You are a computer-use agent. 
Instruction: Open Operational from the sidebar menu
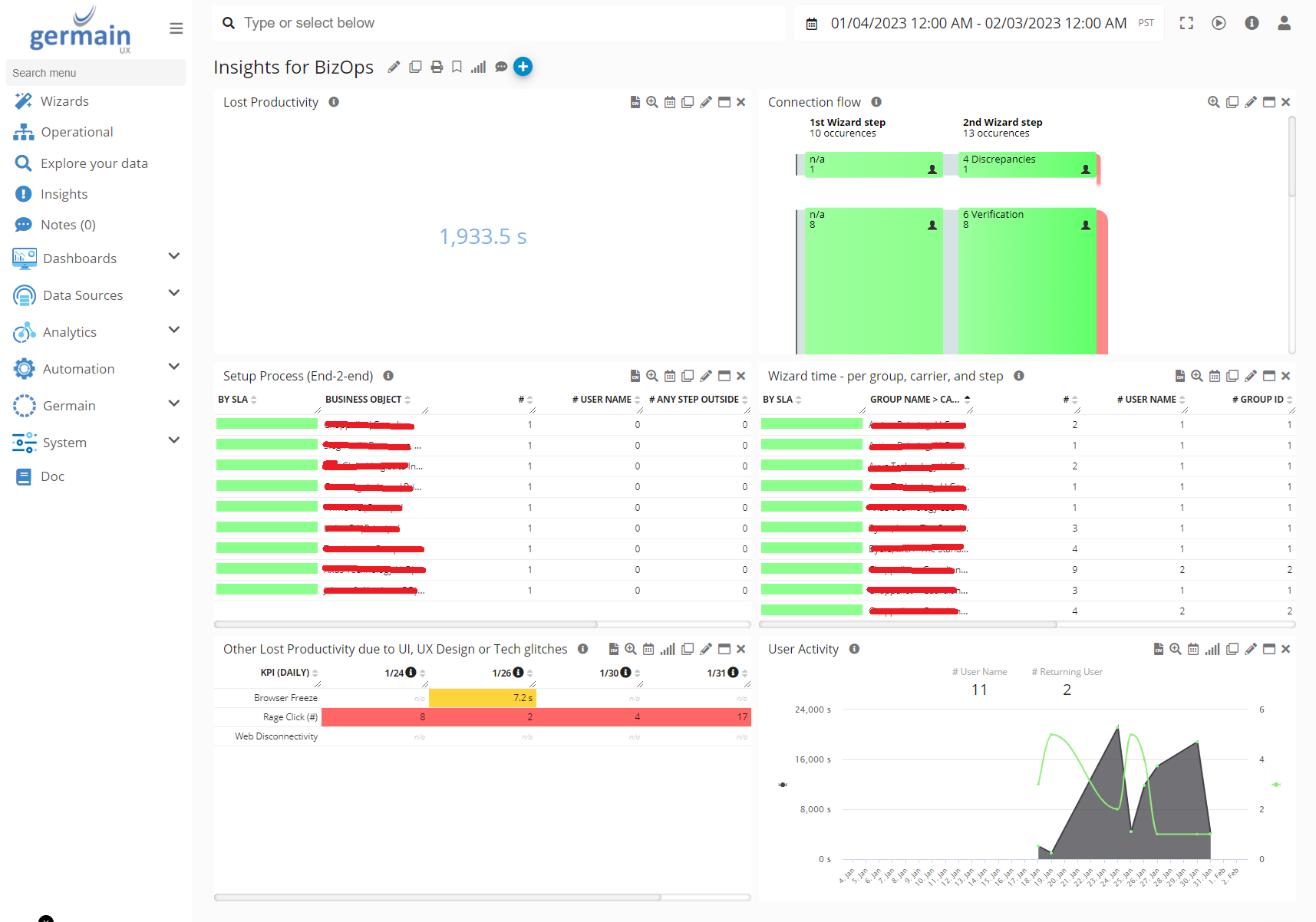(76, 131)
